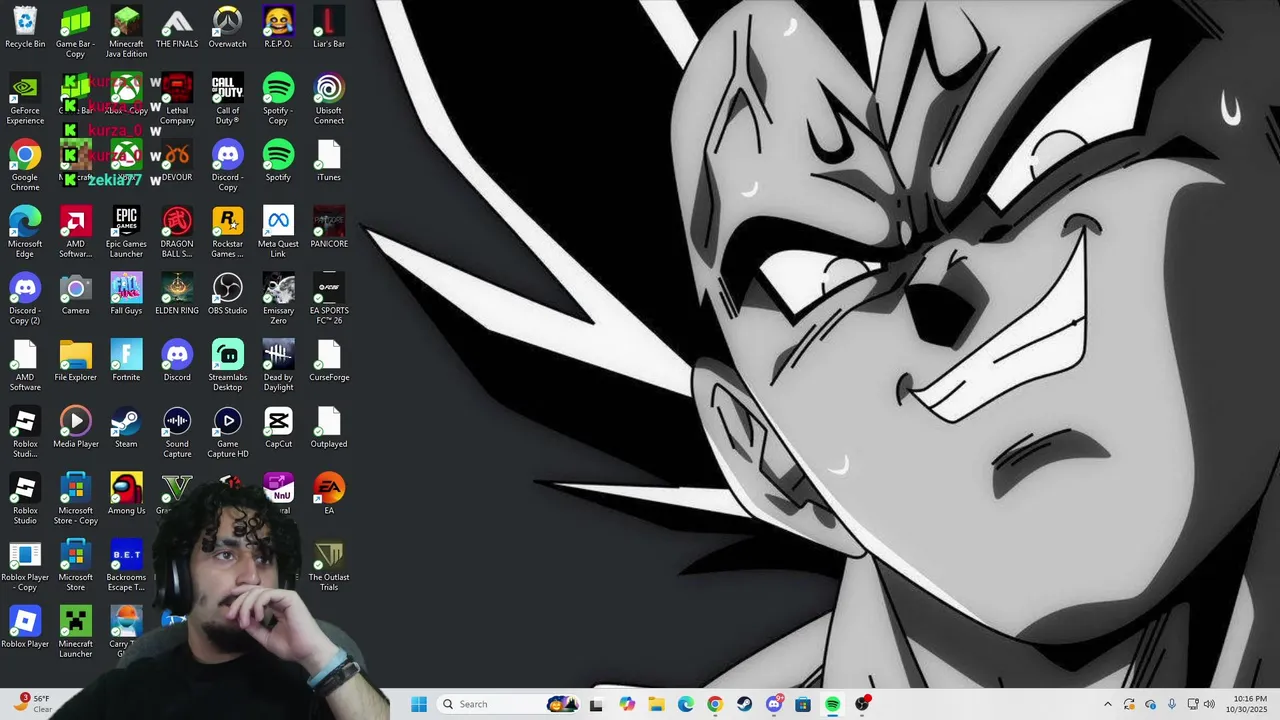This screenshot has height=720, width=1280.
Task: Open The Outlast Trials shortcut
Action: click(329, 565)
